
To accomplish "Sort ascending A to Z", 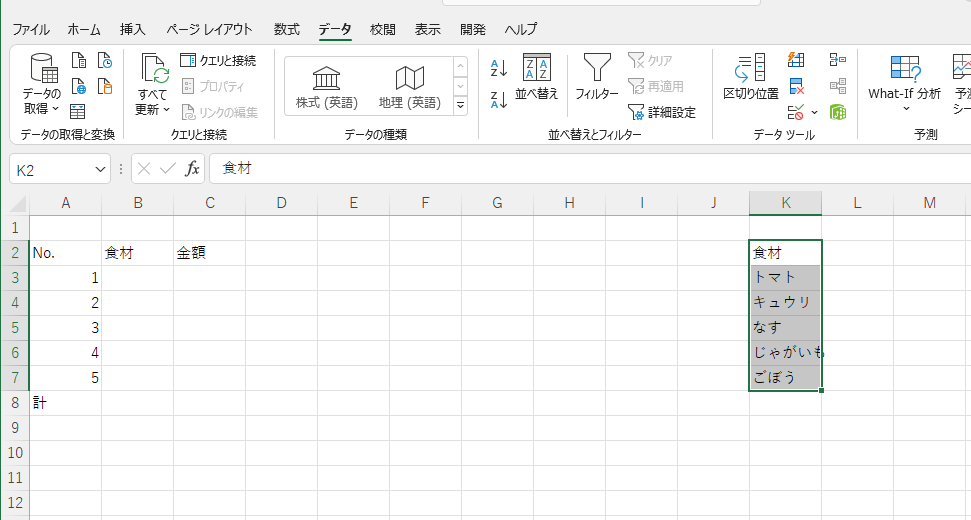I will (499, 67).
